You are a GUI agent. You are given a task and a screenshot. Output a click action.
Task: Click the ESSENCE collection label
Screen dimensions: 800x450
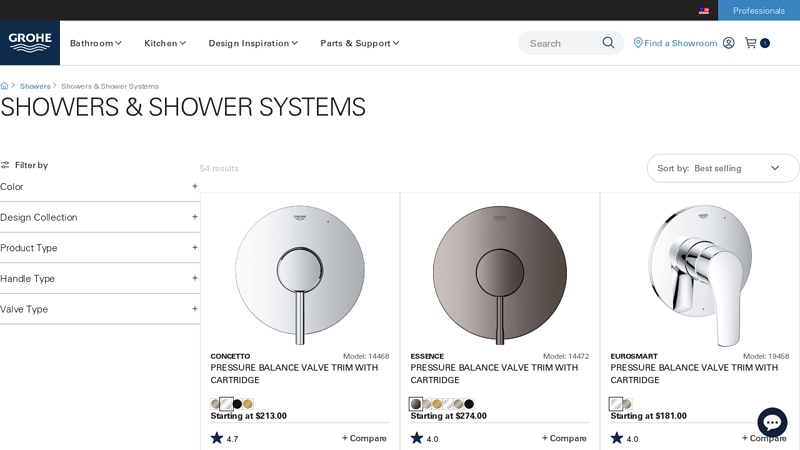427,356
